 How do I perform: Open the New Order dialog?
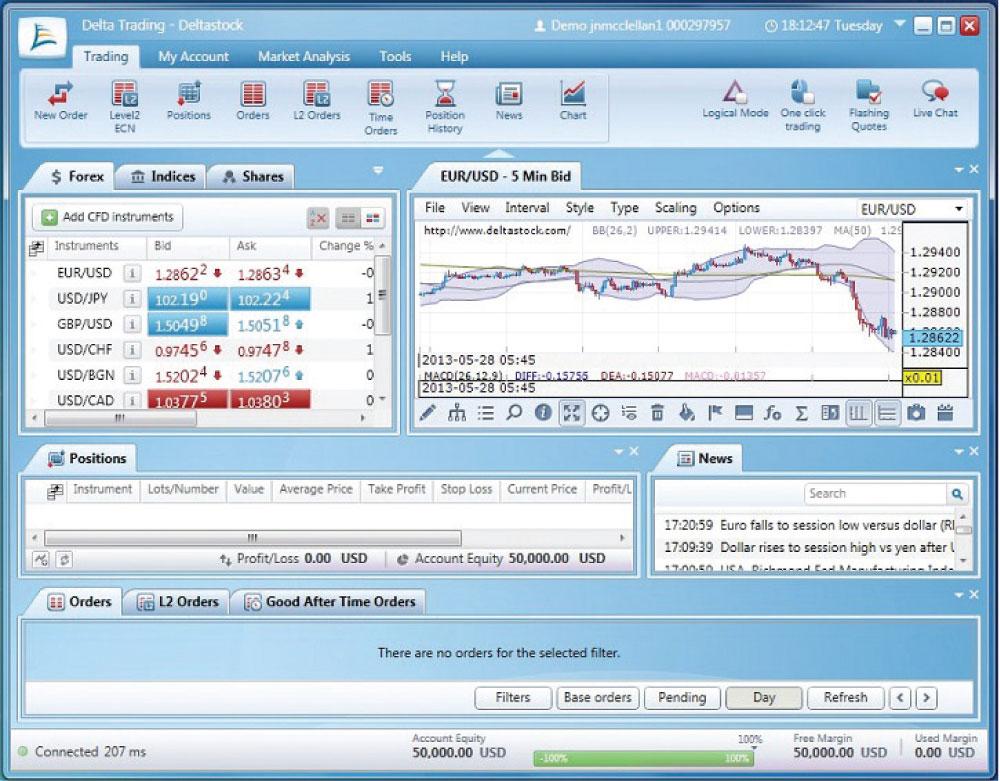point(61,101)
